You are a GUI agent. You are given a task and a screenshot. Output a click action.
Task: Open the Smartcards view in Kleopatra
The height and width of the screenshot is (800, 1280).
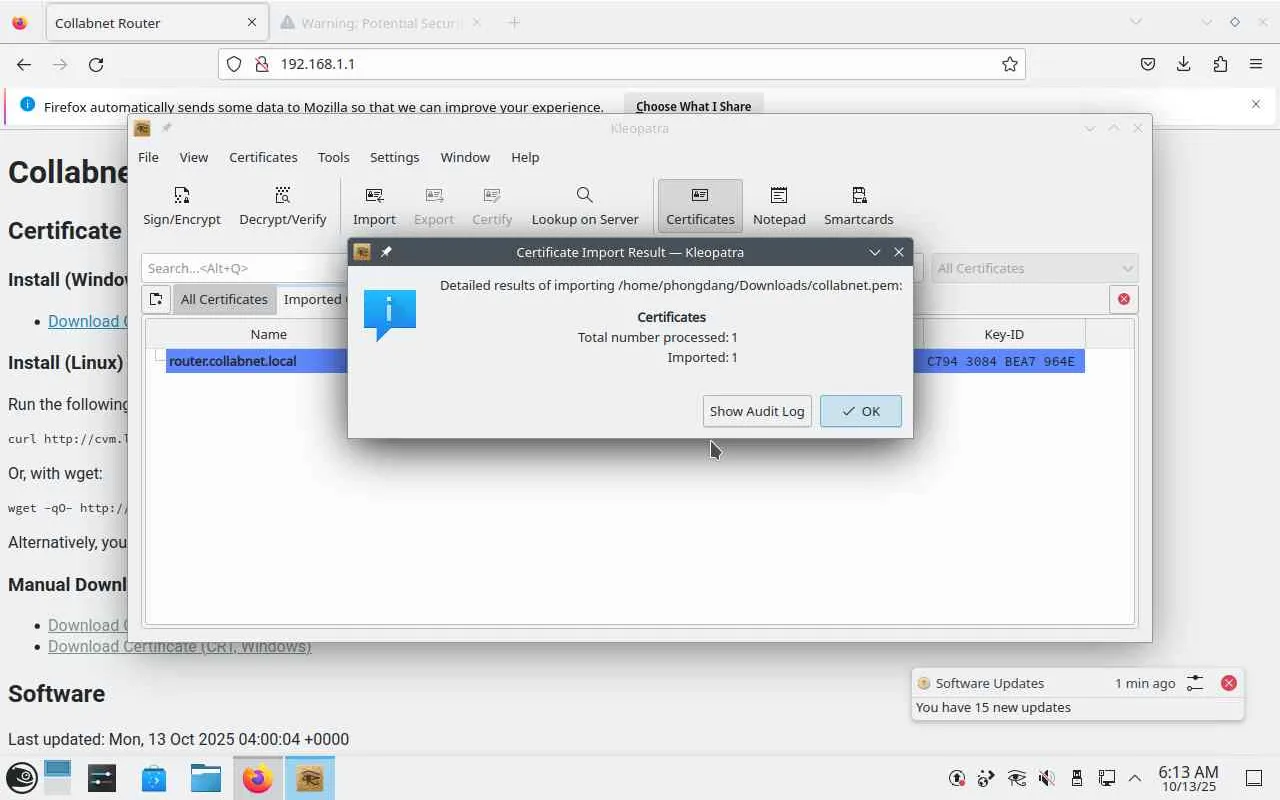pyautogui.click(x=858, y=206)
